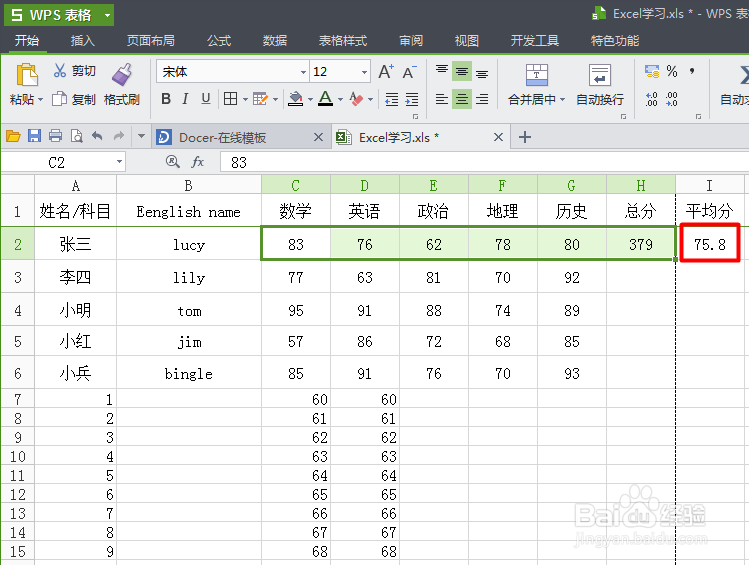Click the Paste clipboard icon
749x565 pixels.
(x=27, y=75)
